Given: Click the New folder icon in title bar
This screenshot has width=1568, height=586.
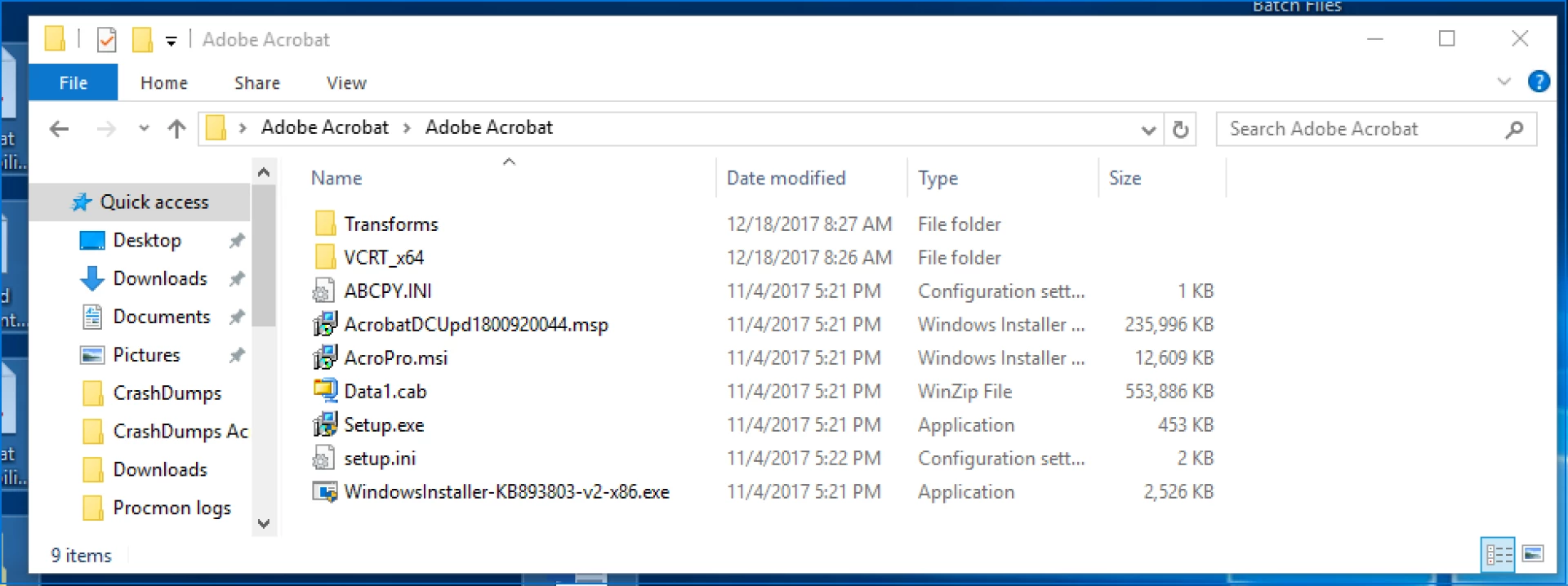Looking at the screenshot, I should tap(142, 39).
